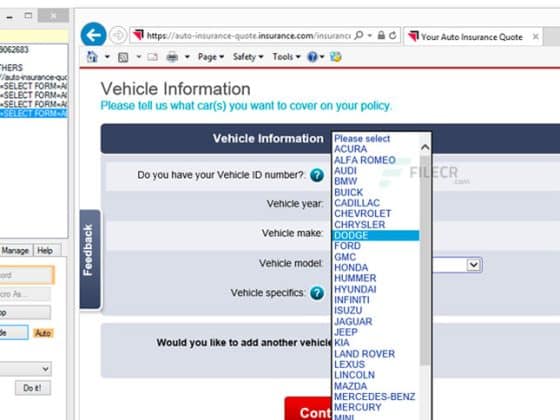The image size is (560, 420).
Task: Select highlighted DODGE in make list
Action: (x=375, y=235)
